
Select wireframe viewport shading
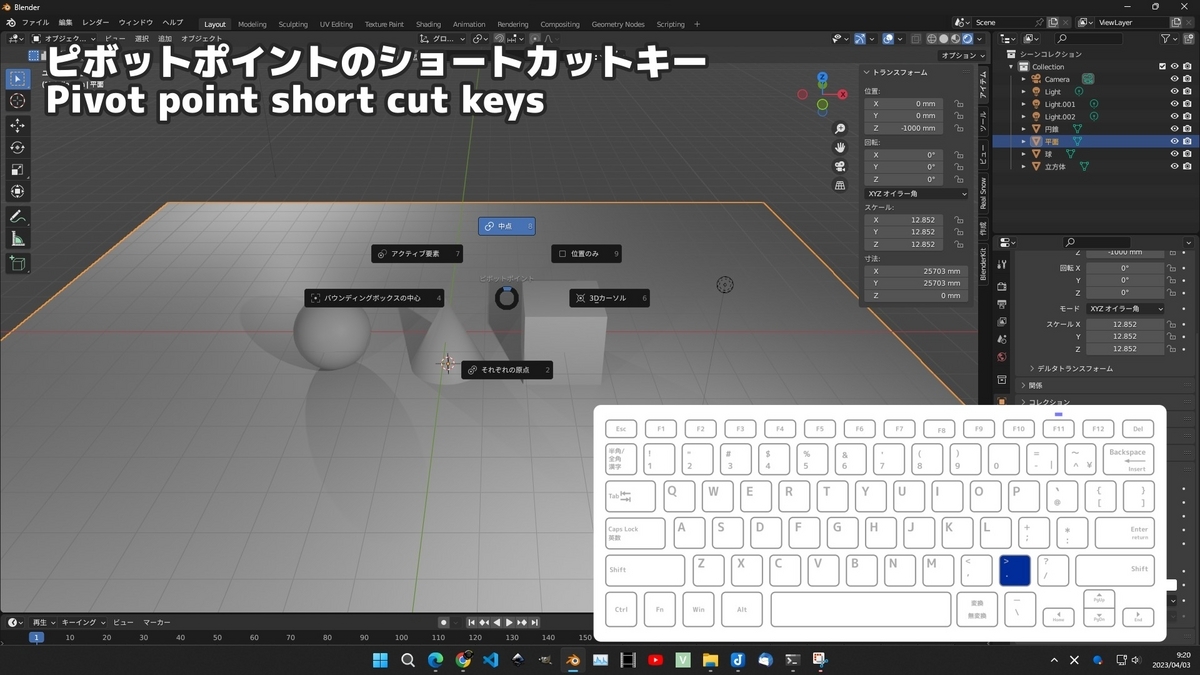931,39
